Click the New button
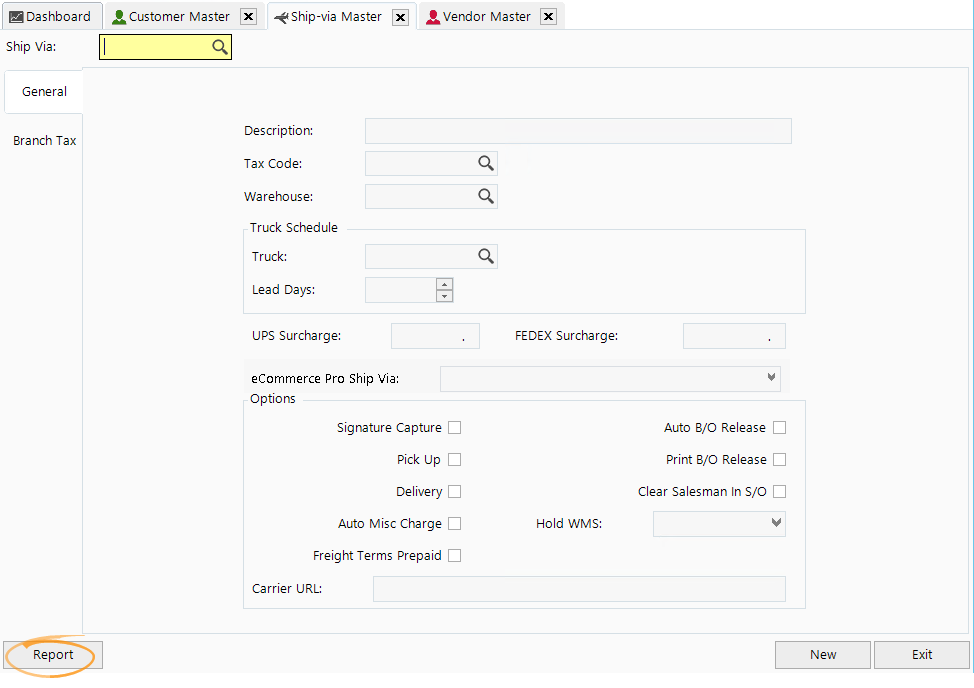974x688 pixels. [822, 654]
